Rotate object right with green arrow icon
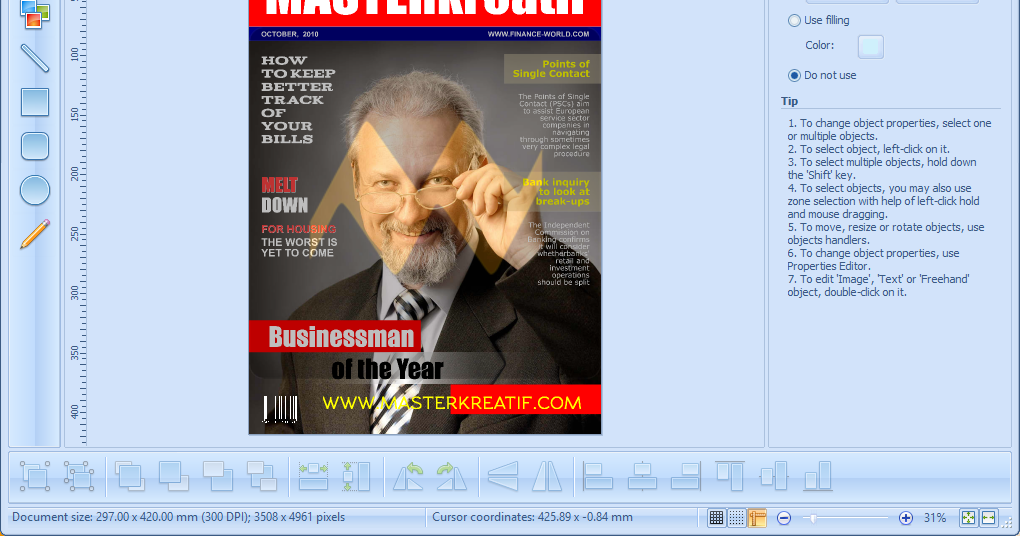1020x536 pixels. [x=452, y=476]
